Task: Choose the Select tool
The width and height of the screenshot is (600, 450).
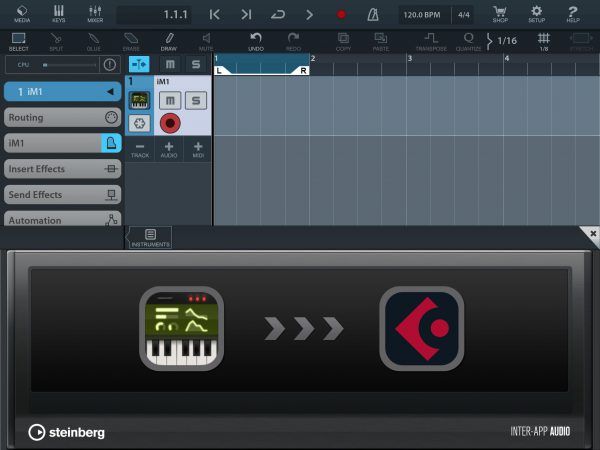Action: tap(18, 42)
